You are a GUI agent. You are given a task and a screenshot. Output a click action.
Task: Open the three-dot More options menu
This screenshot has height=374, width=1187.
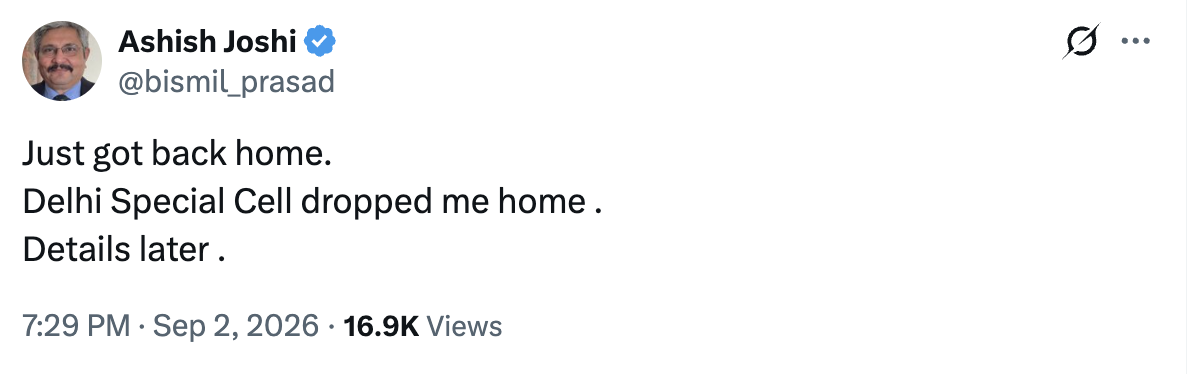(1136, 42)
